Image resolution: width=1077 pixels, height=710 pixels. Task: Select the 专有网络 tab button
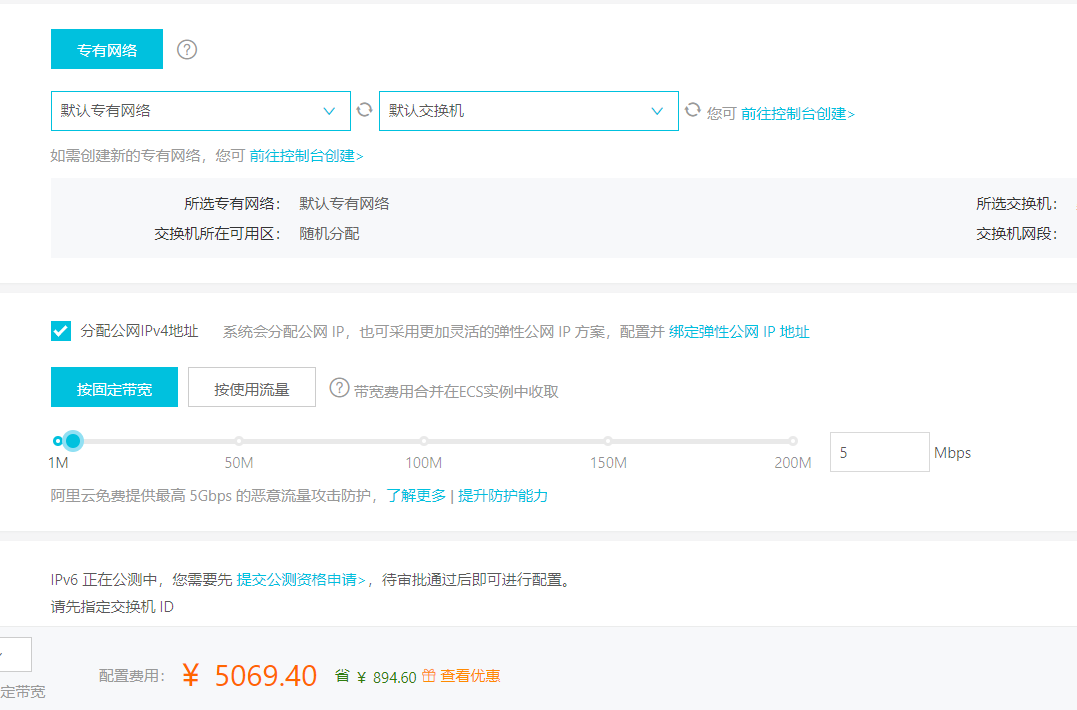pos(106,49)
